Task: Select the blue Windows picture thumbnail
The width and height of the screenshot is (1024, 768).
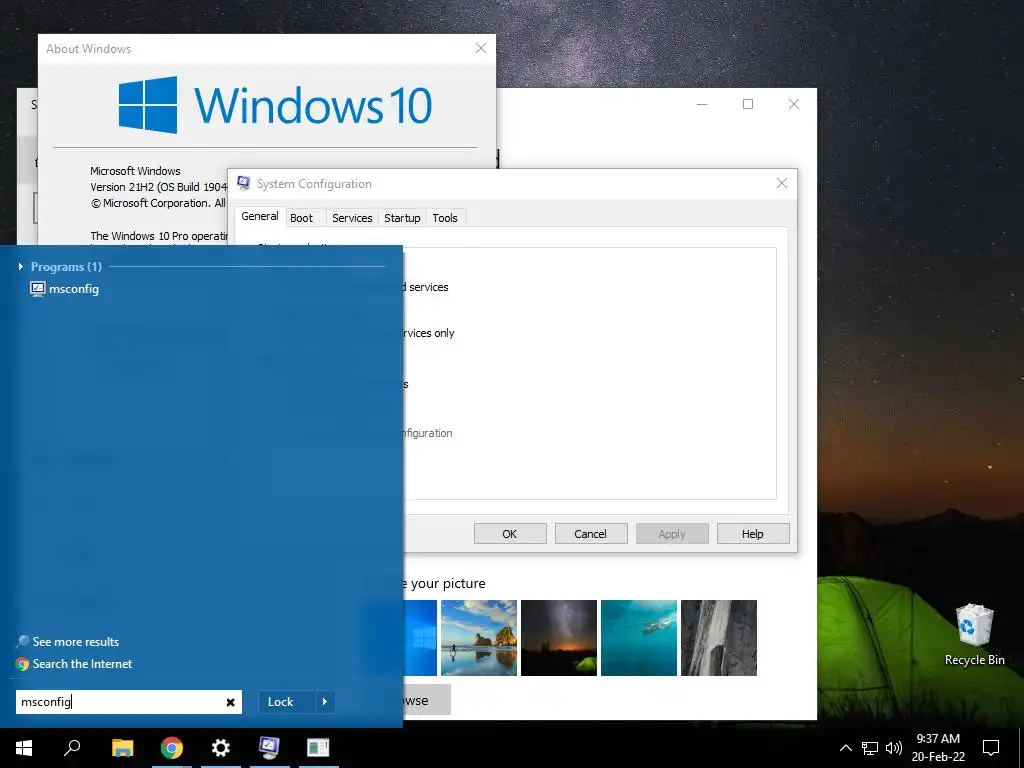Action: pyautogui.click(x=421, y=638)
